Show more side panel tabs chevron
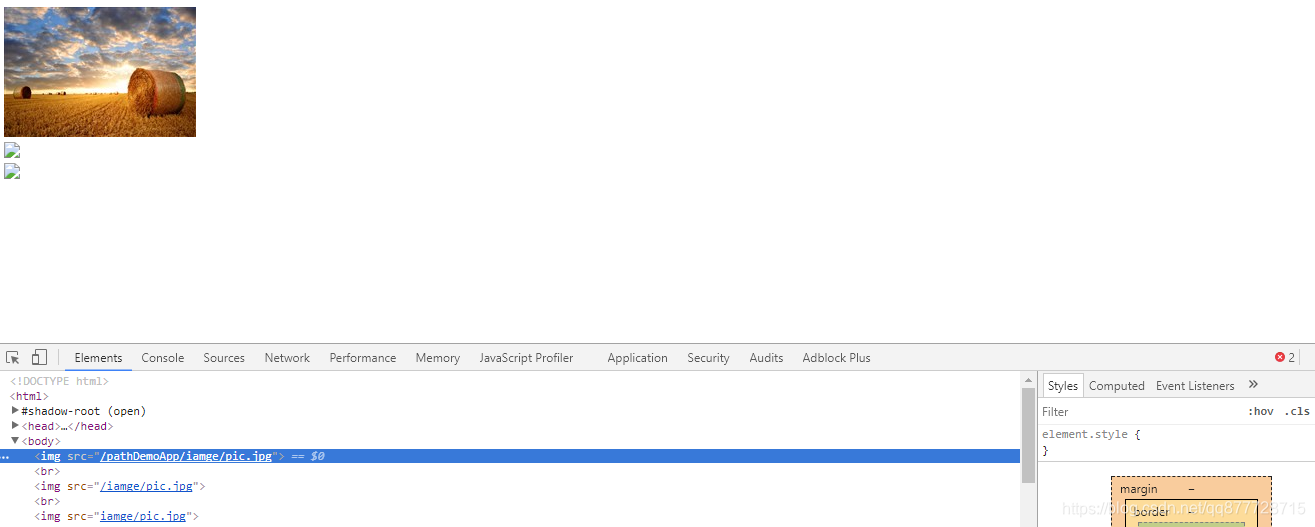Viewport: 1315px width, 527px height. 1253,385
